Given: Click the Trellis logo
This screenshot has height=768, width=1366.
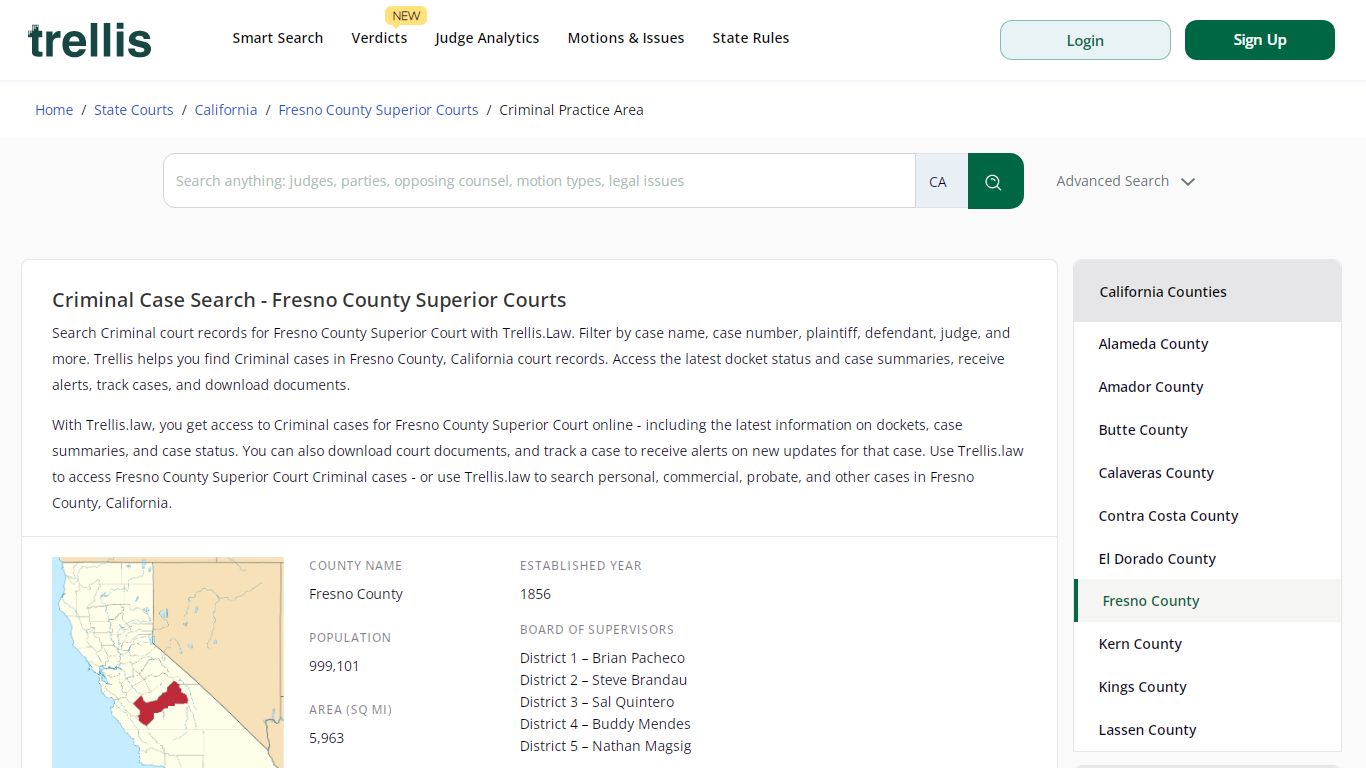Looking at the screenshot, I should [x=90, y=40].
